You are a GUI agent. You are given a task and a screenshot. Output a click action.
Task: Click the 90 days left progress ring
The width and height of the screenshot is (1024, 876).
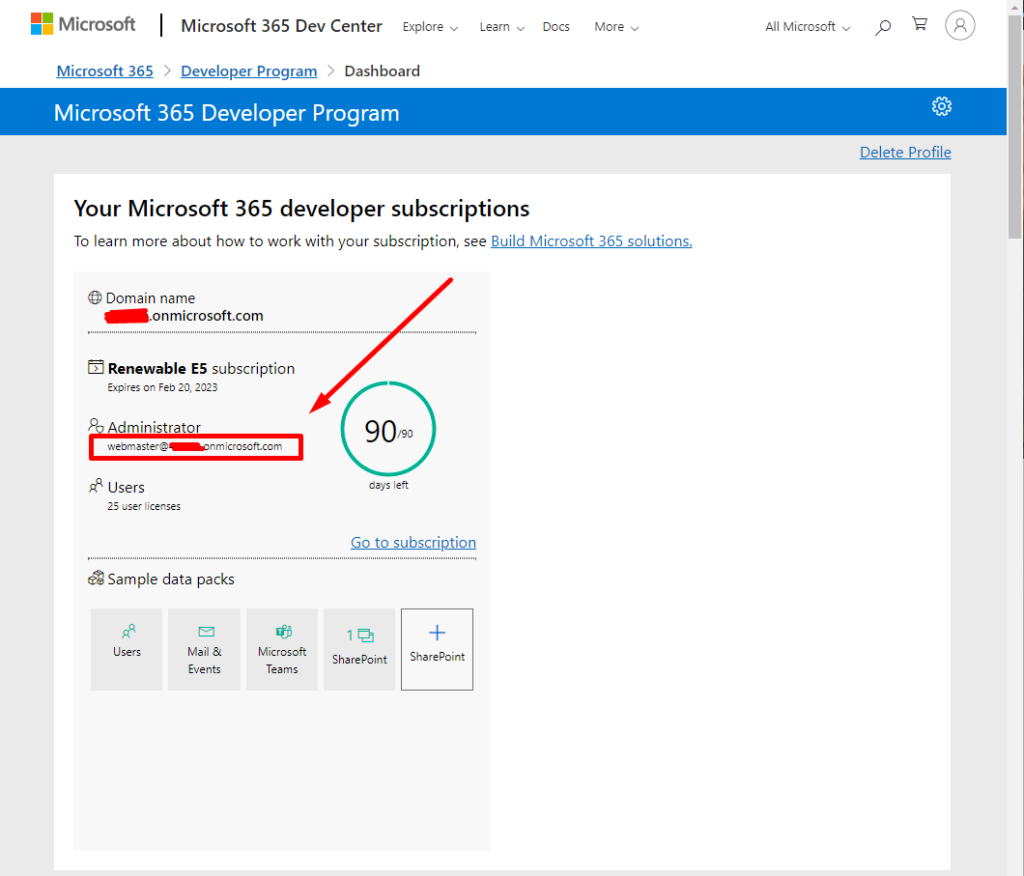[x=388, y=429]
